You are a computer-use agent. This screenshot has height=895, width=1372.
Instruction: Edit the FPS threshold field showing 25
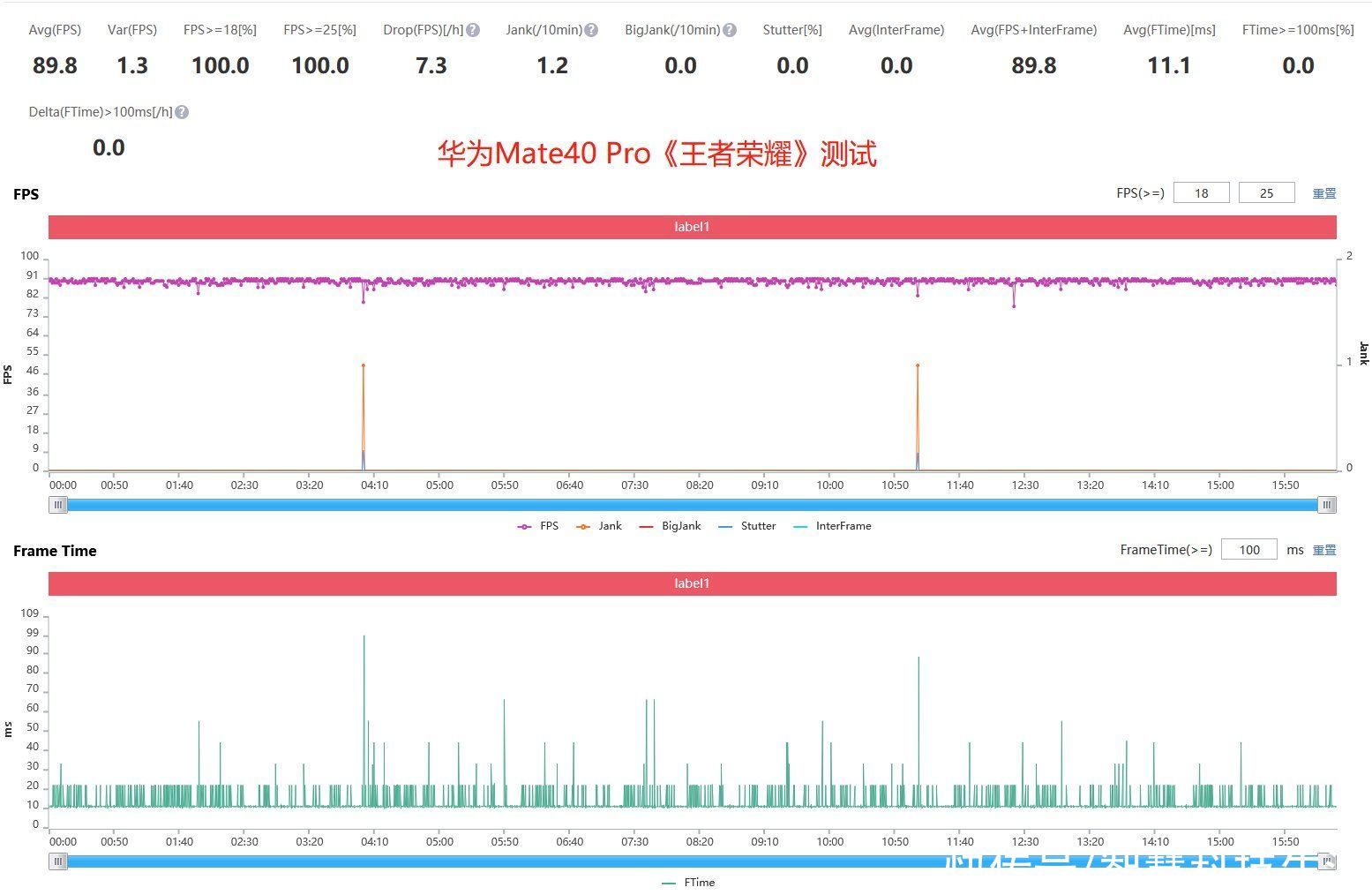(x=1266, y=192)
